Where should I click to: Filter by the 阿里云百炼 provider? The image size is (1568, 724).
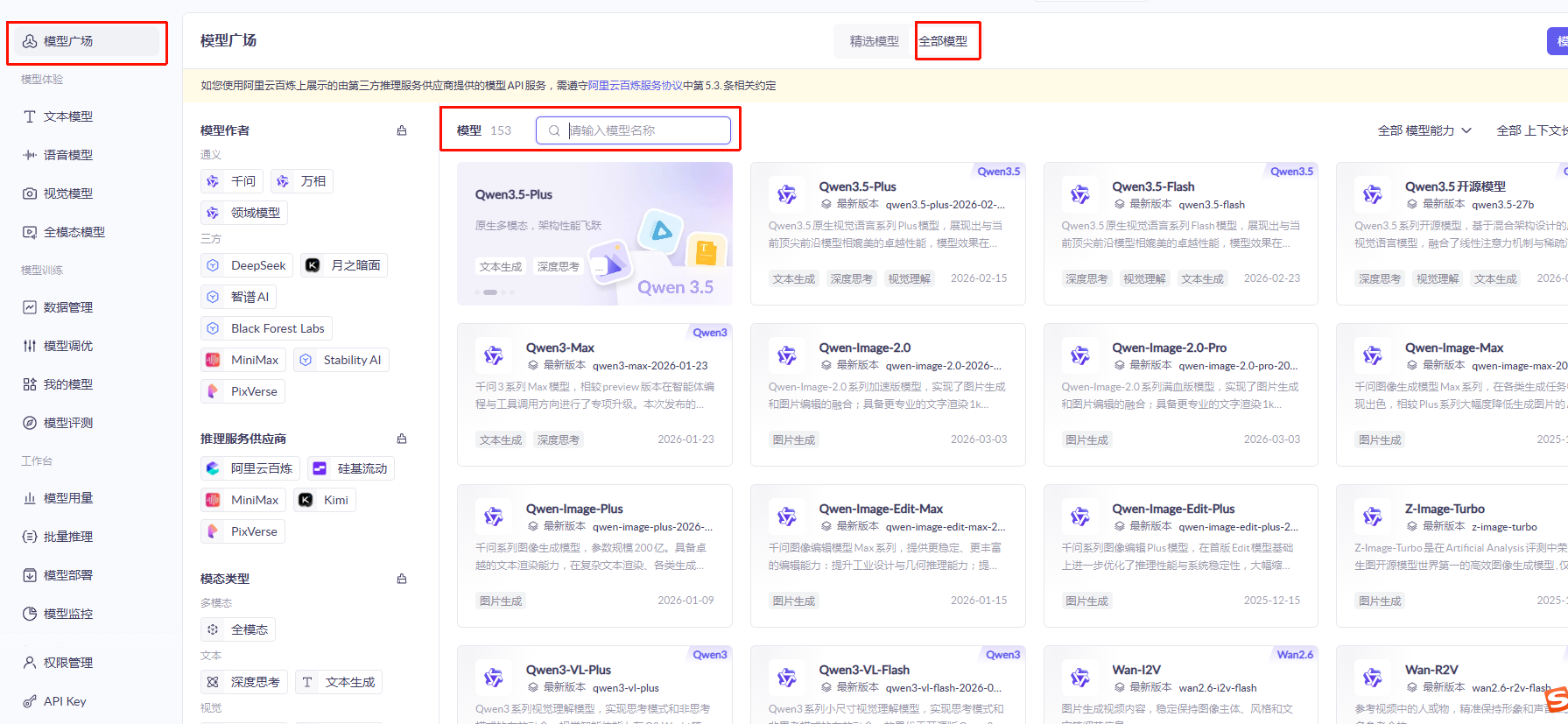(x=250, y=468)
